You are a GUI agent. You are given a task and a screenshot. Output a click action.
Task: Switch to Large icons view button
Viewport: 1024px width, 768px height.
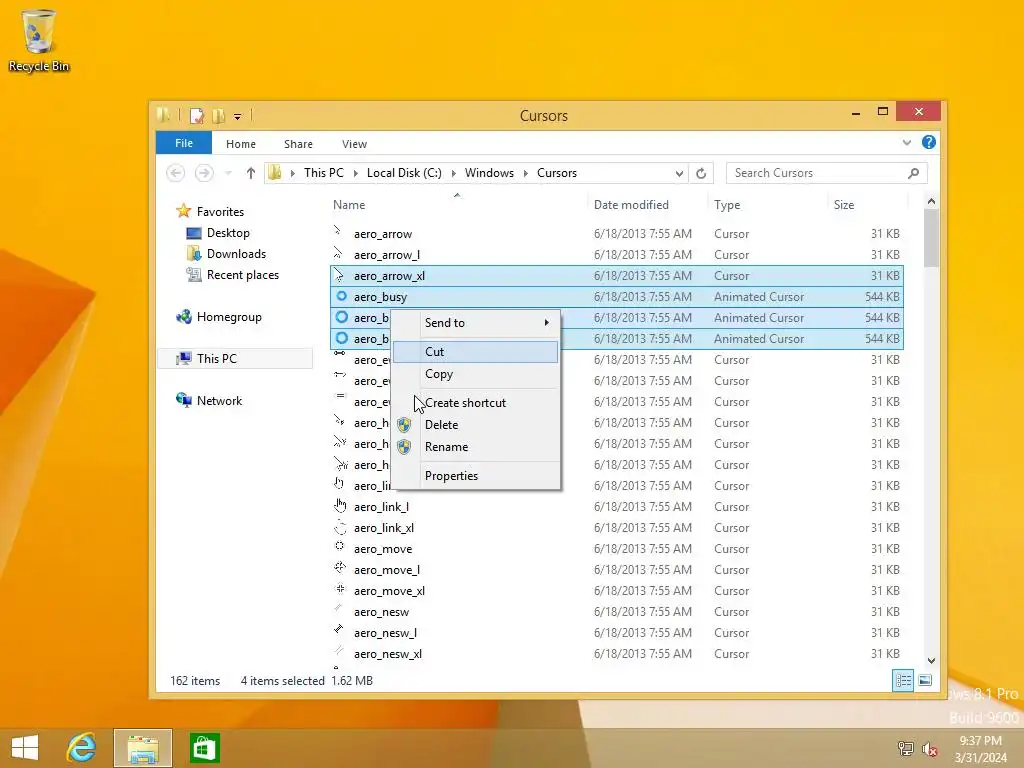point(925,680)
